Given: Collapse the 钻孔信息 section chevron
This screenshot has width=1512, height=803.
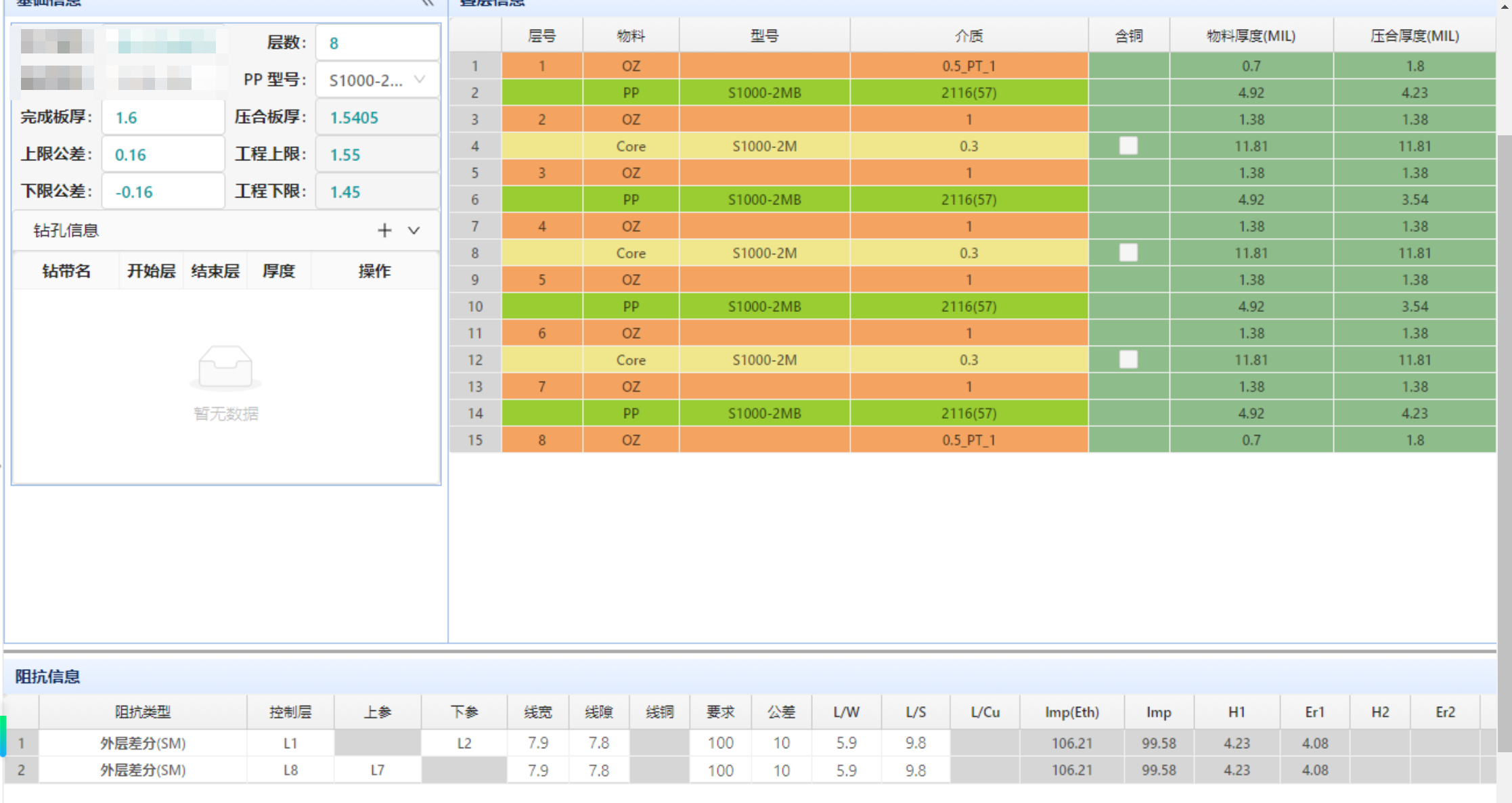Looking at the screenshot, I should pos(414,231).
